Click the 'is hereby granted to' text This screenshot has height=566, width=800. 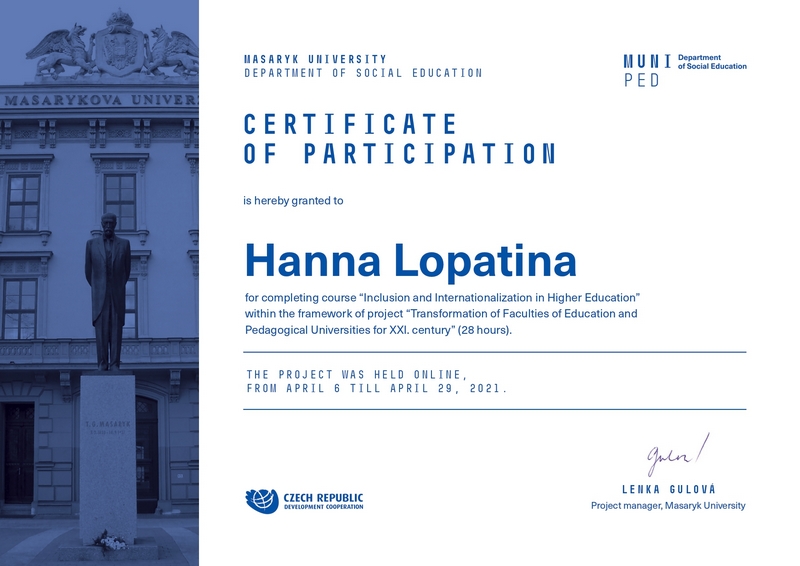(293, 201)
